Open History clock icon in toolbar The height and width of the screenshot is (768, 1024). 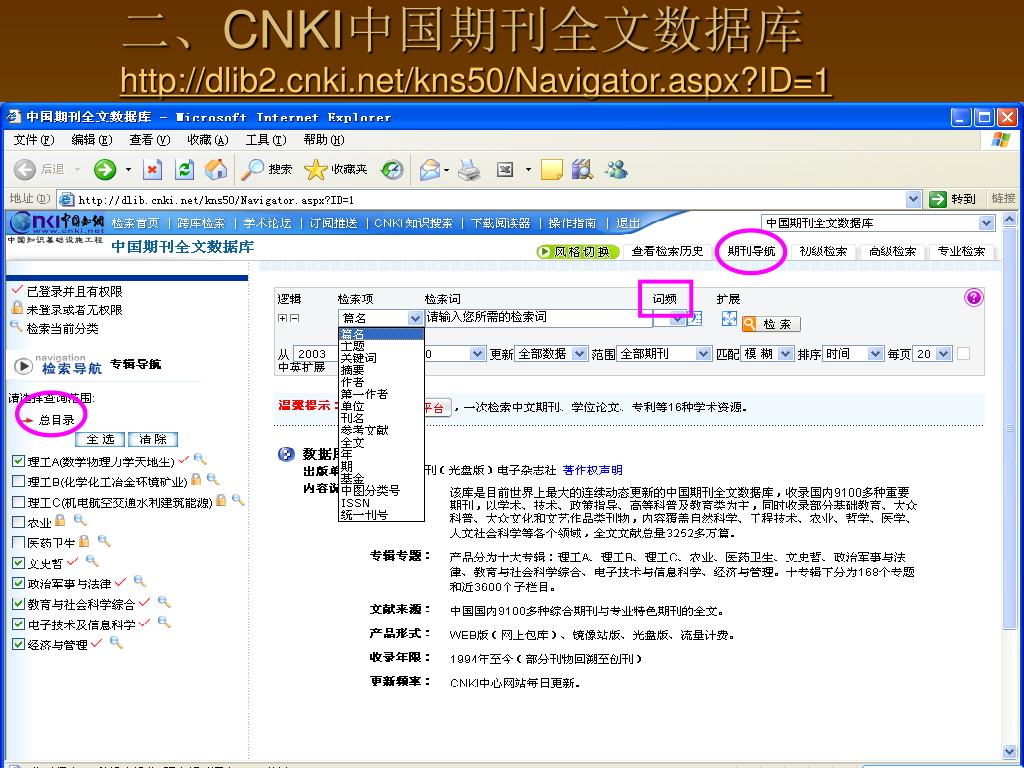[392, 170]
